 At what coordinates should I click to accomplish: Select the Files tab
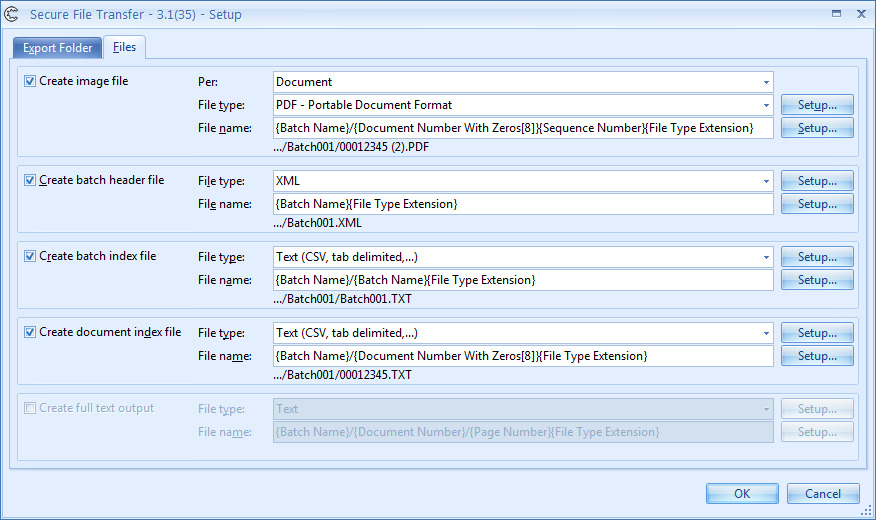[125, 47]
